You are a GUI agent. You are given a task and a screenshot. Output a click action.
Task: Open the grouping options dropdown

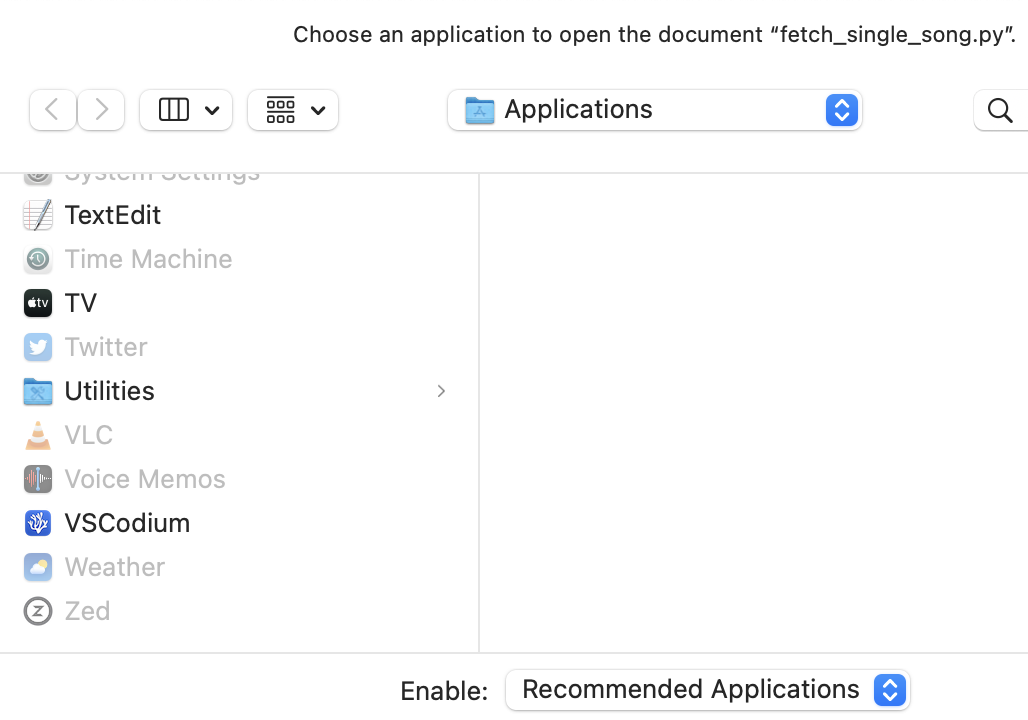[x=293, y=109]
